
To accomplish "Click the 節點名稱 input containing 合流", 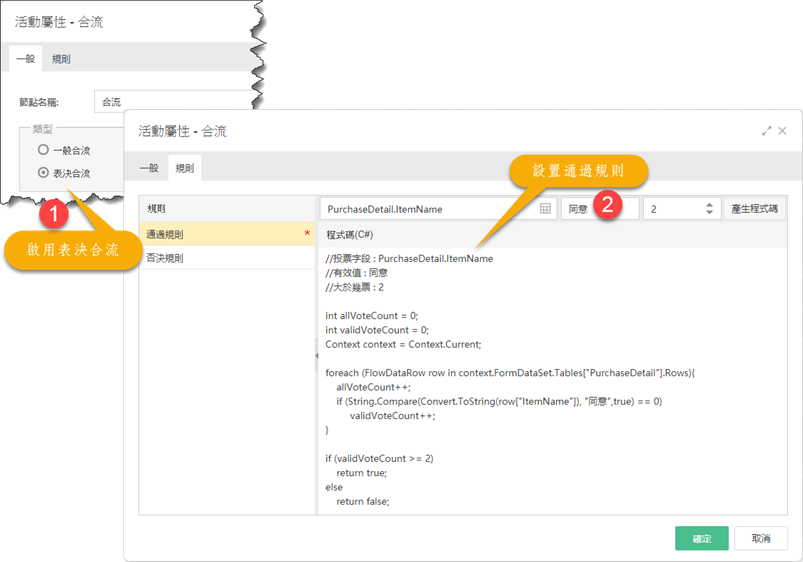I will (174, 101).
